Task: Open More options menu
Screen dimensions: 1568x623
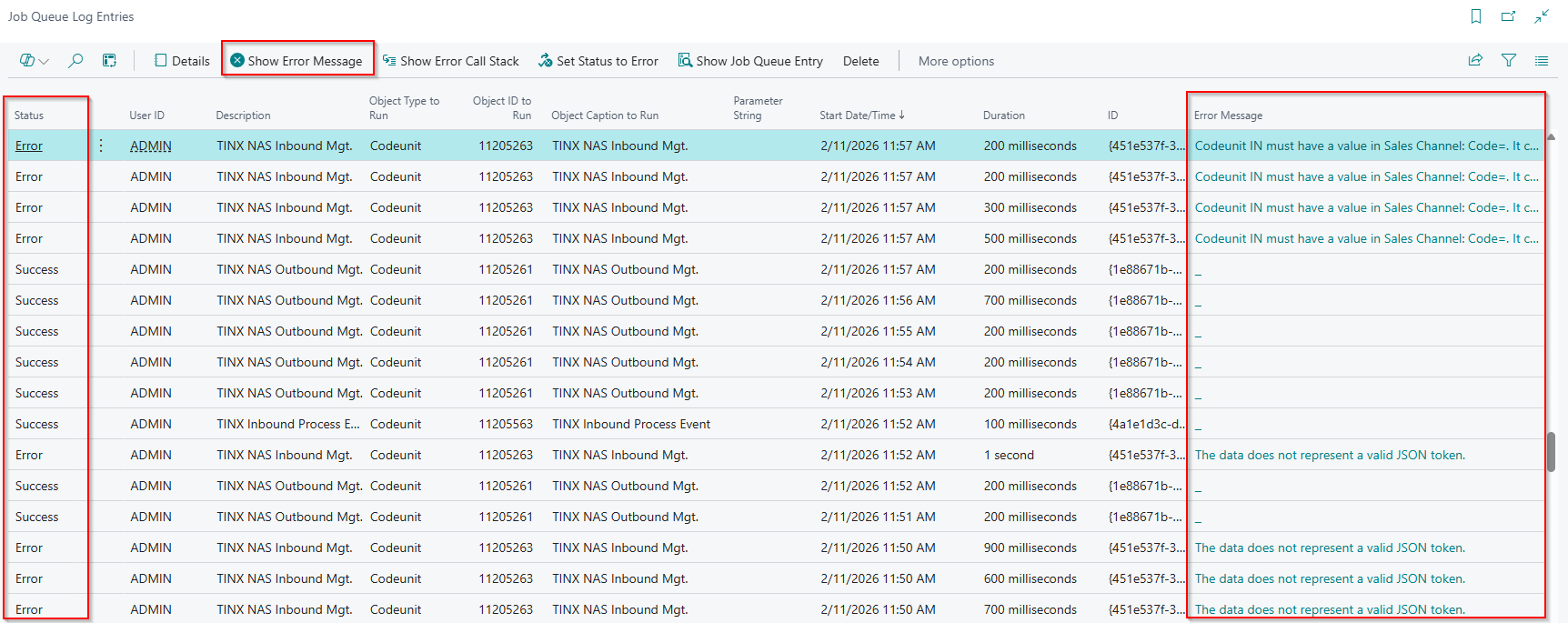Action: point(956,61)
